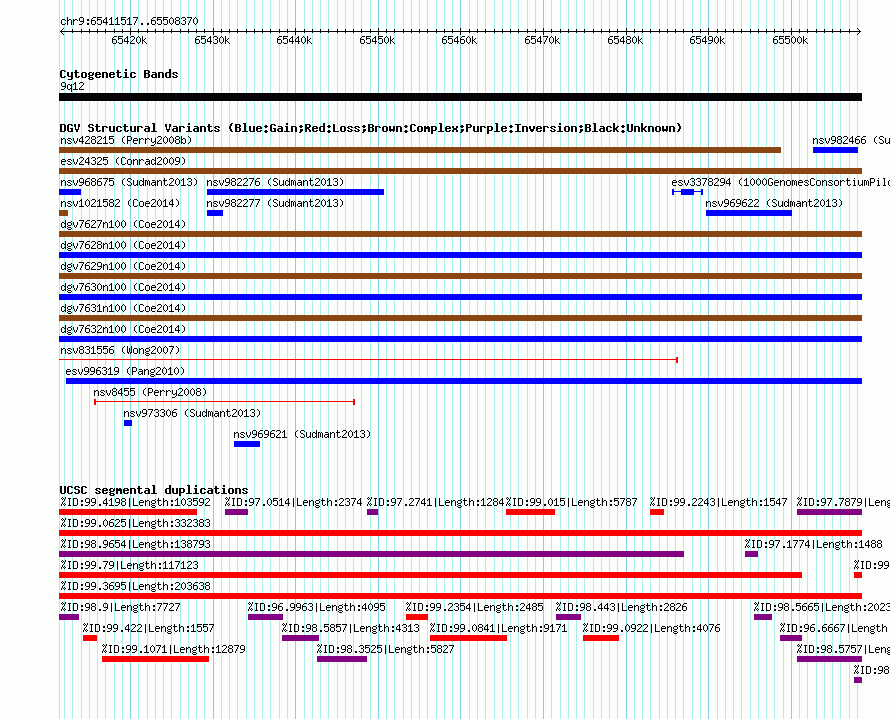Click the %ID:99.1071|Length:12879 red bar

pos(156,659)
